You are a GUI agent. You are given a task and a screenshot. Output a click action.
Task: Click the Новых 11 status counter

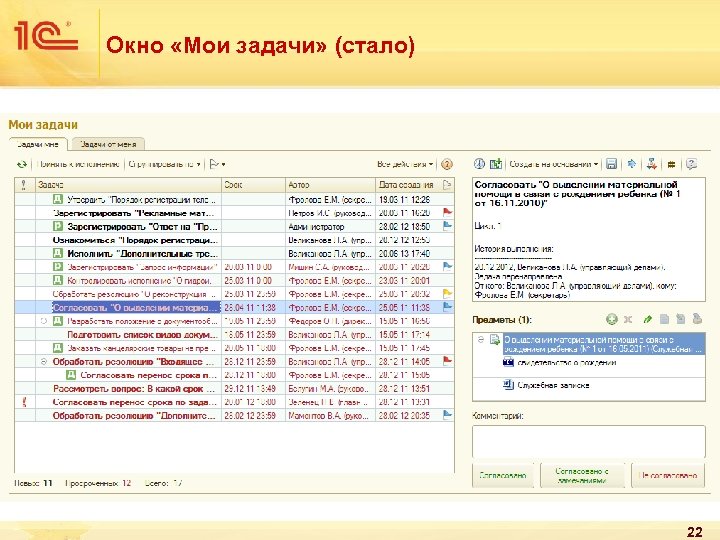point(34,483)
